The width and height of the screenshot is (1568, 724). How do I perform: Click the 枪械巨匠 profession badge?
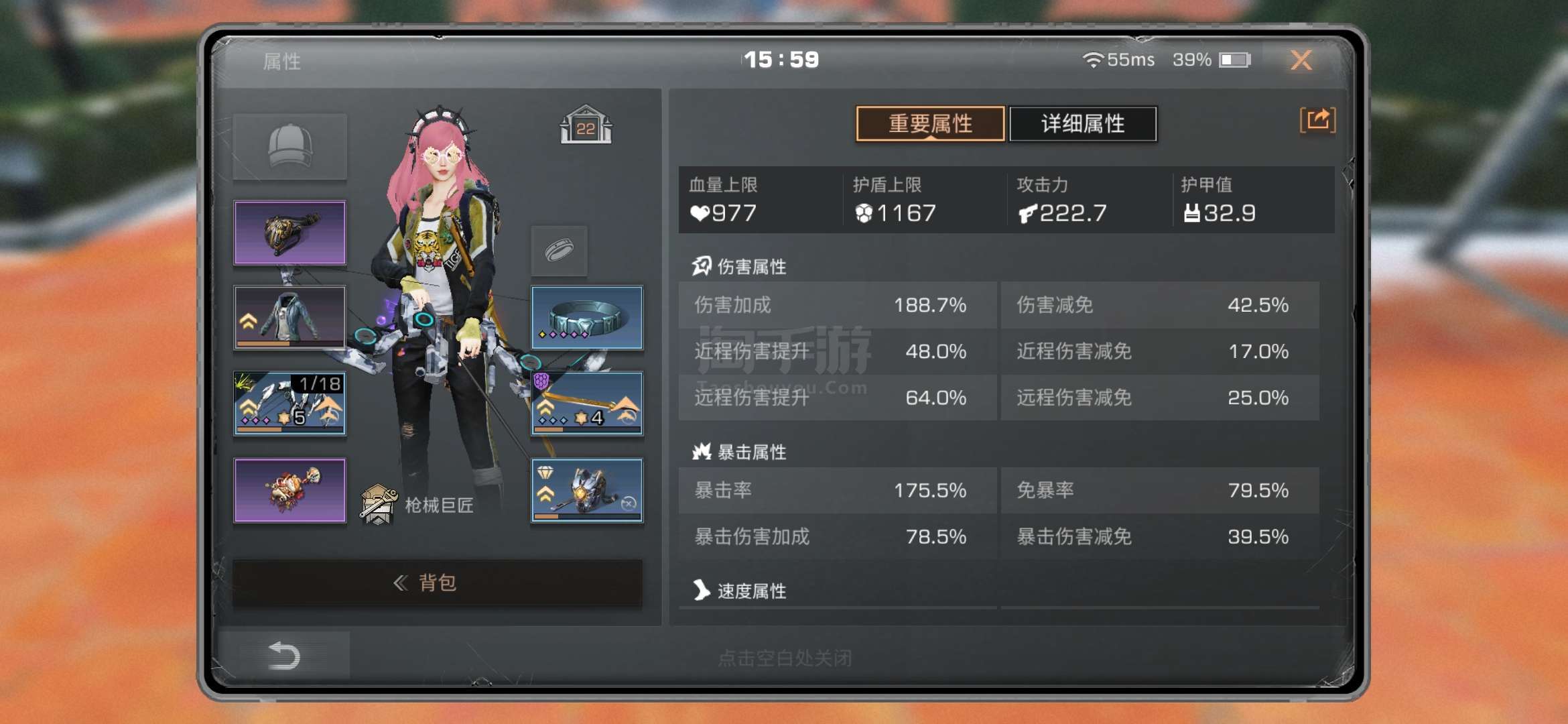click(417, 505)
